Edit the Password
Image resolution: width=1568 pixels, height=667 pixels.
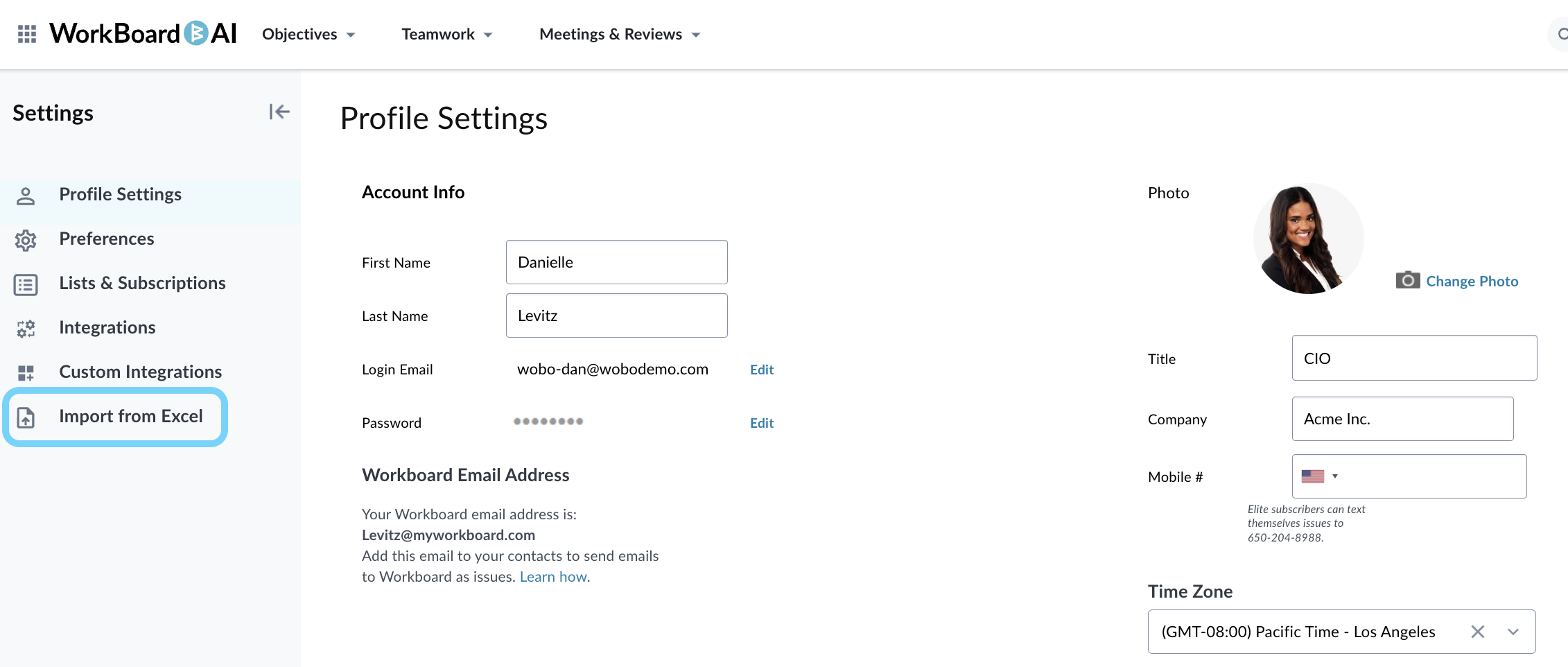(x=762, y=423)
